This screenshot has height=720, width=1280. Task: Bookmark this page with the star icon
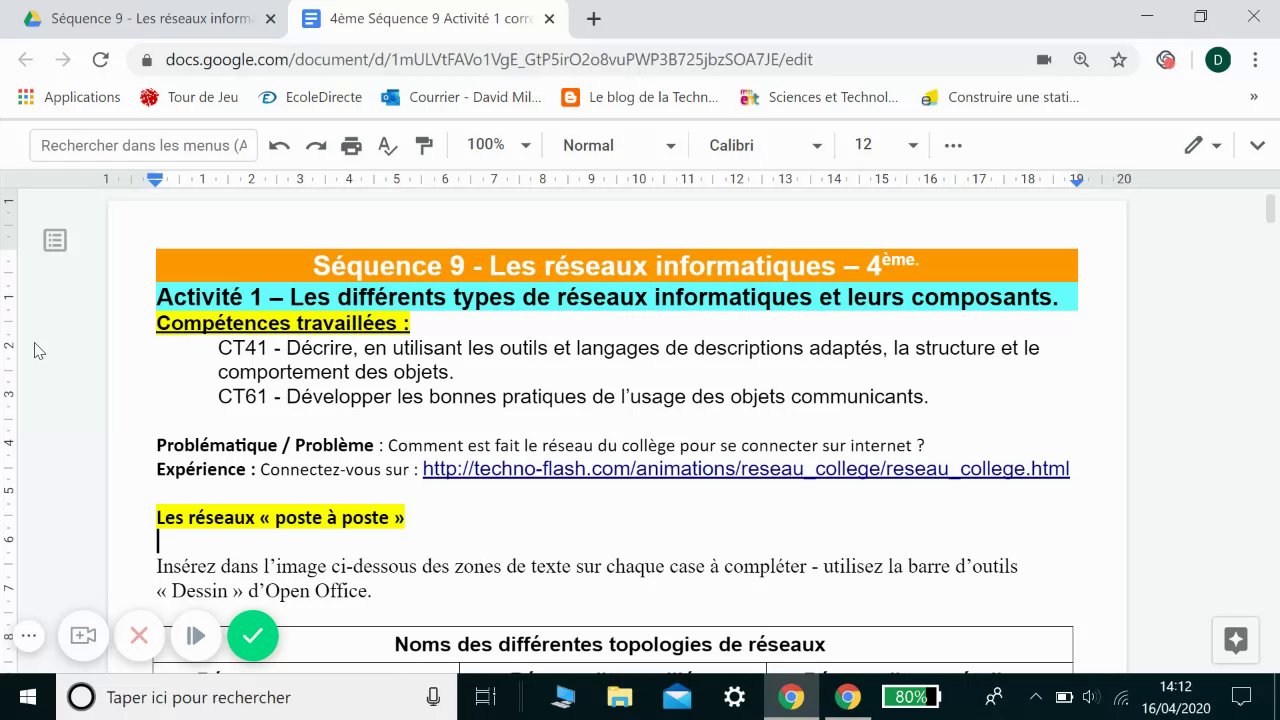[1119, 60]
